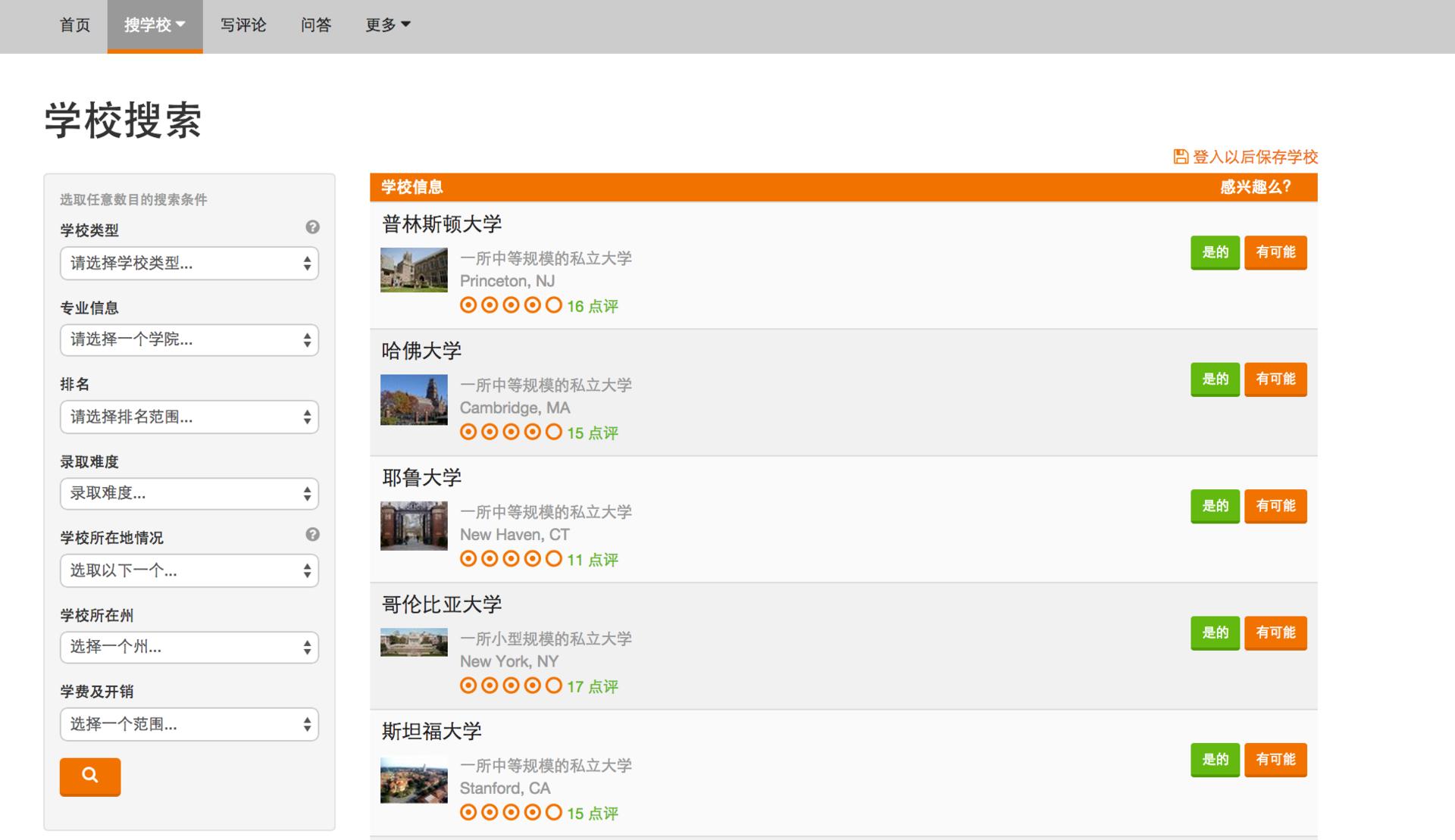The width and height of the screenshot is (1455, 840).
Task: Click the Stanford aerial thumbnail
Action: coord(414,780)
